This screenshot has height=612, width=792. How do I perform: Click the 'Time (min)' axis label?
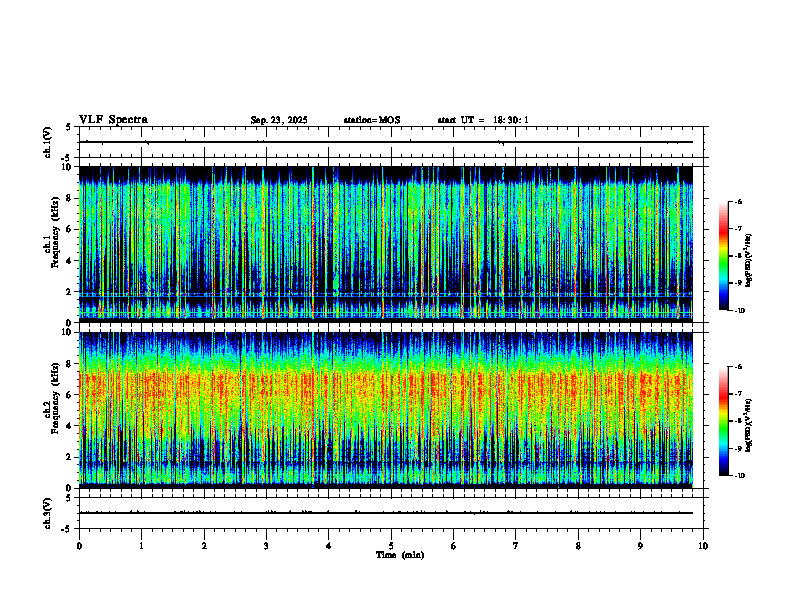pyautogui.click(x=400, y=555)
